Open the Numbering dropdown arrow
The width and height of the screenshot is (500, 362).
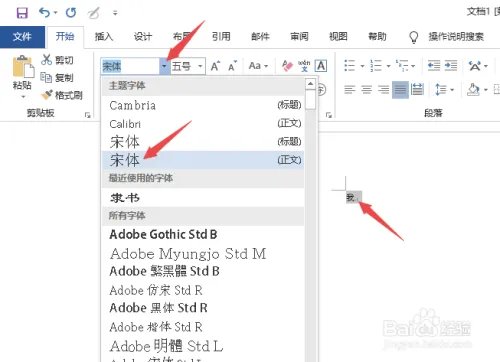[x=388, y=66]
